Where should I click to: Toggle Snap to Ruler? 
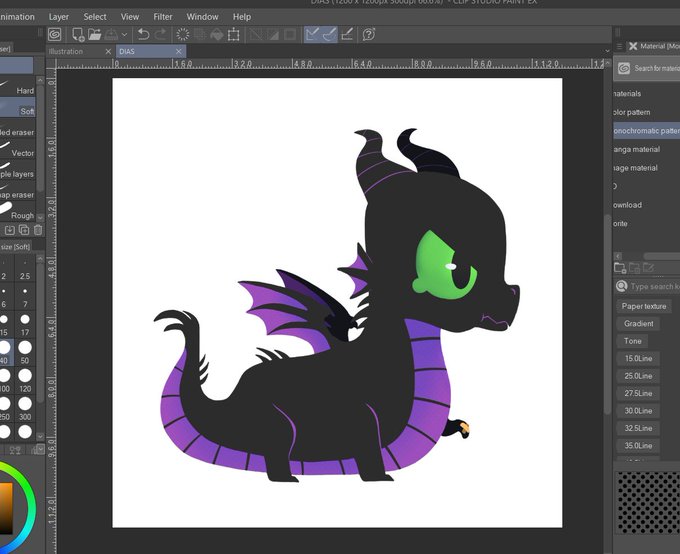[x=312, y=34]
